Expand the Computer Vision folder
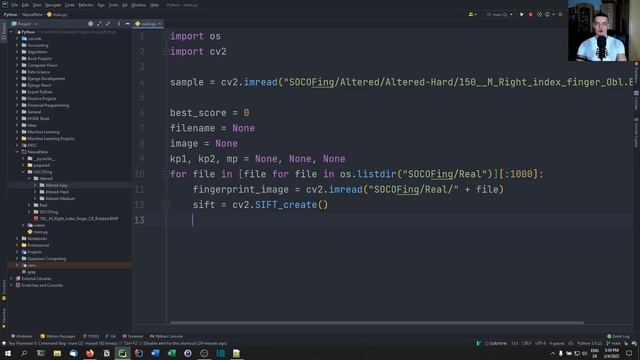Image resolution: width=640 pixels, height=360 pixels. click(x=18, y=65)
